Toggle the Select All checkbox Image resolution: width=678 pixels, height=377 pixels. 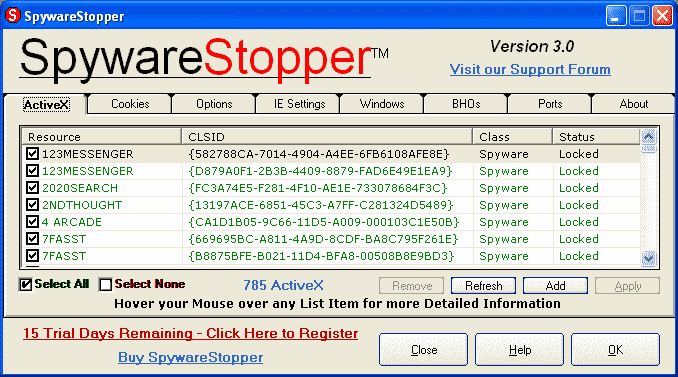pyautogui.click(x=26, y=284)
